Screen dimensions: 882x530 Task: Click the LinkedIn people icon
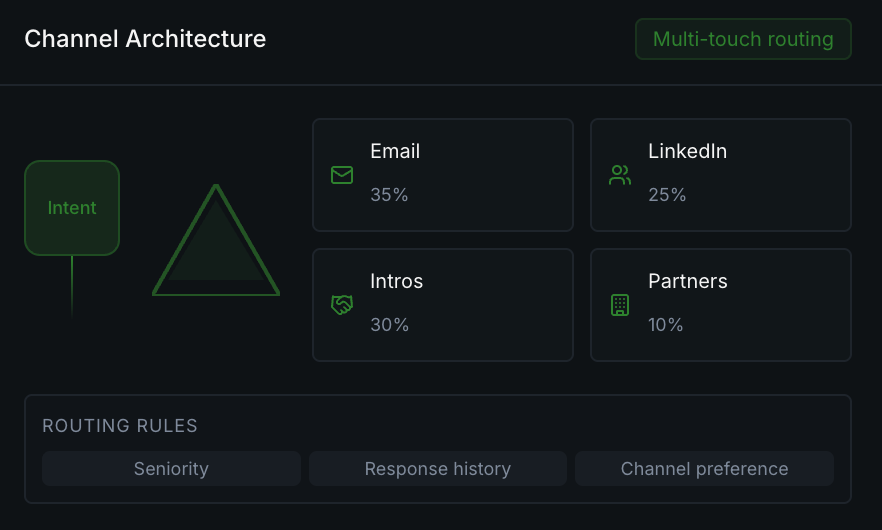620,175
